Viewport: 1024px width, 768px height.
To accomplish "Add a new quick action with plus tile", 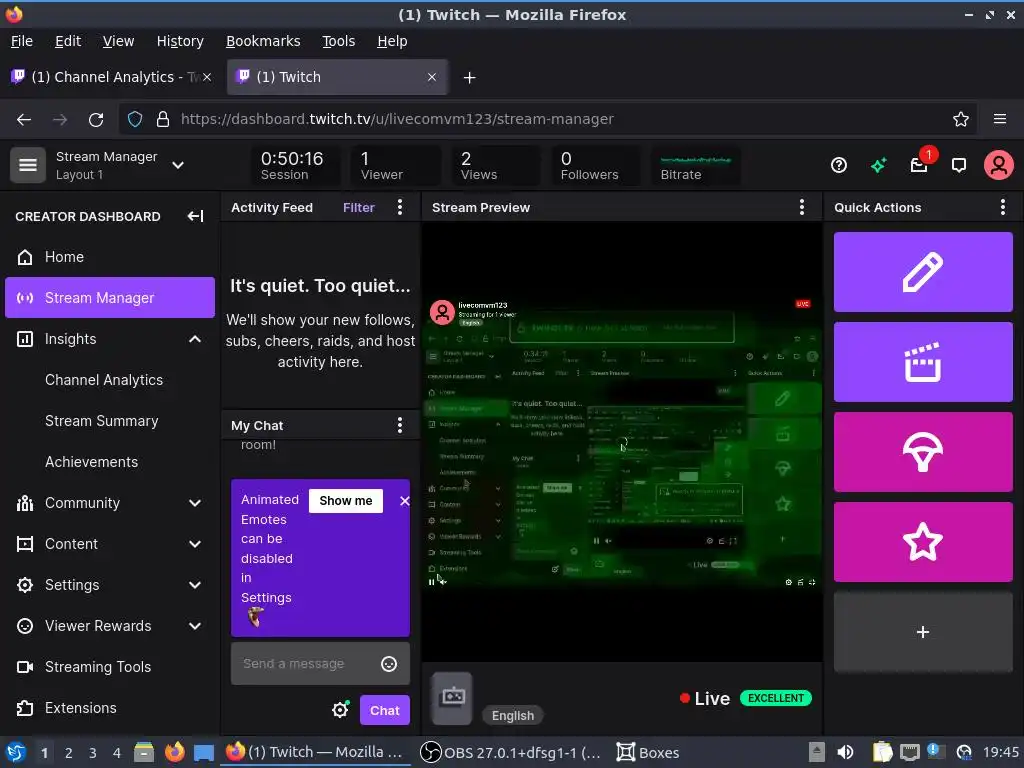I will pyautogui.click(x=923, y=632).
